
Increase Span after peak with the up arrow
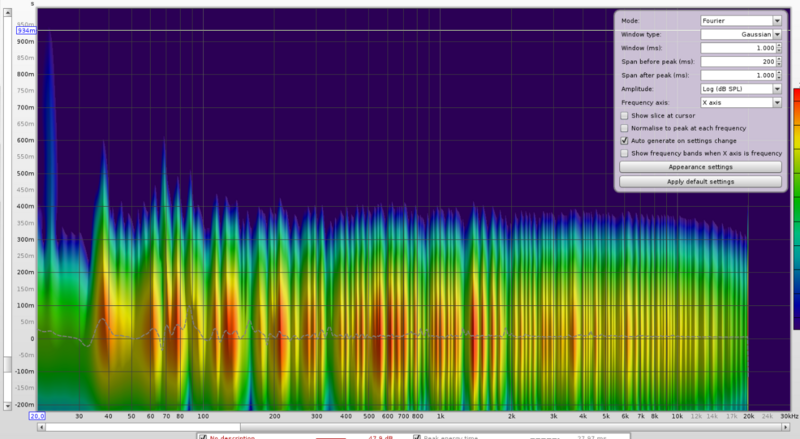pyautogui.click(x=777, y=73)
